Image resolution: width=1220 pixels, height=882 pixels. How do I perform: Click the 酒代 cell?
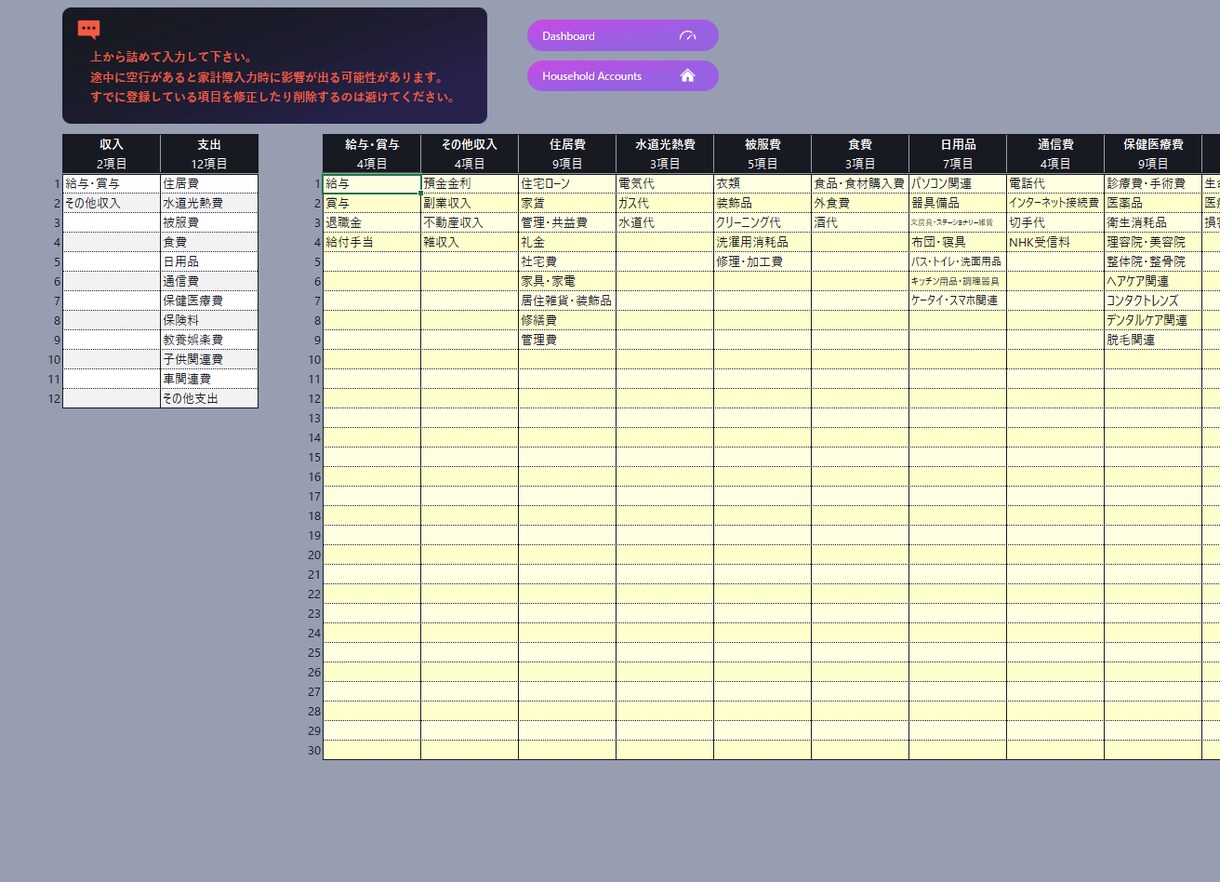pyautogui.click(x=860, y=223)
